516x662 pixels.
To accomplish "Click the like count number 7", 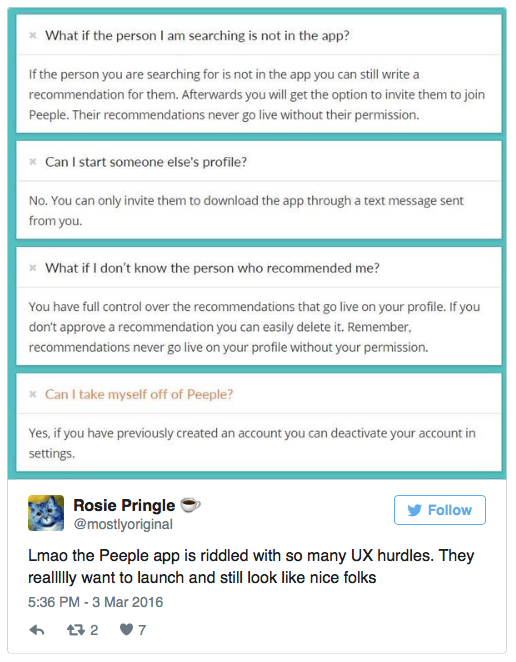I will [x=142, y=630].
